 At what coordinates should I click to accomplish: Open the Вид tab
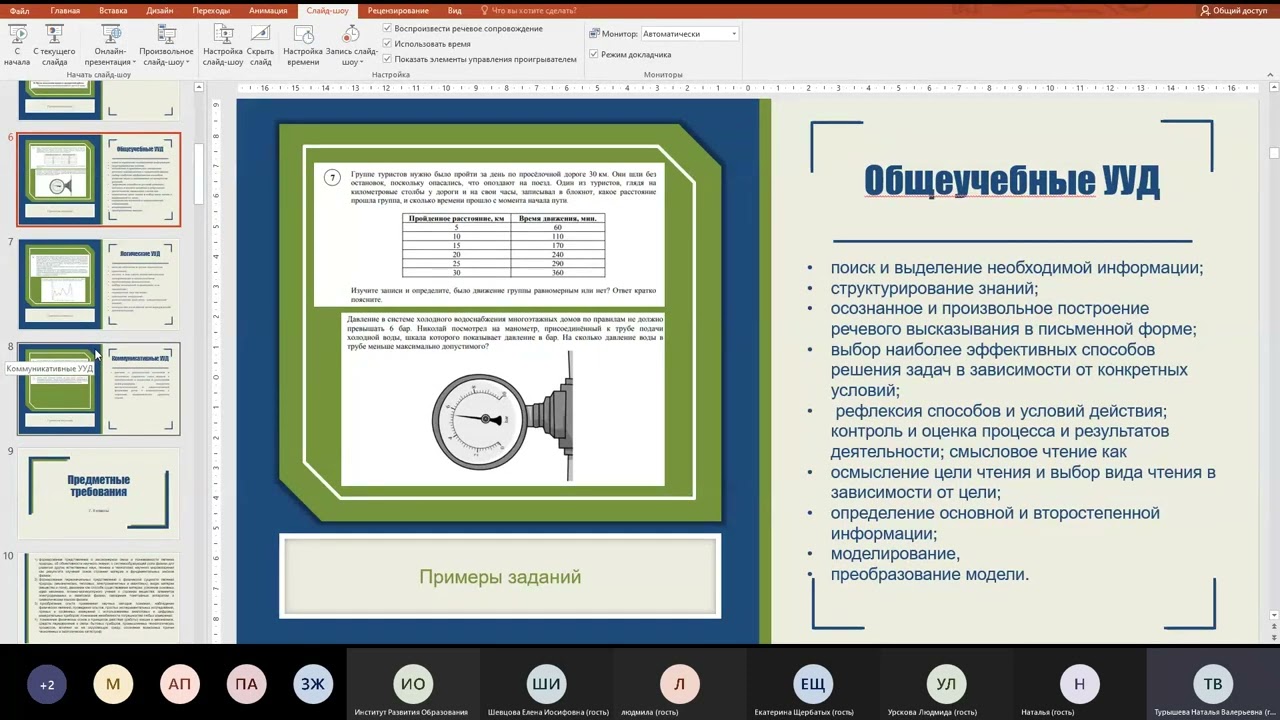pos(455,10)
